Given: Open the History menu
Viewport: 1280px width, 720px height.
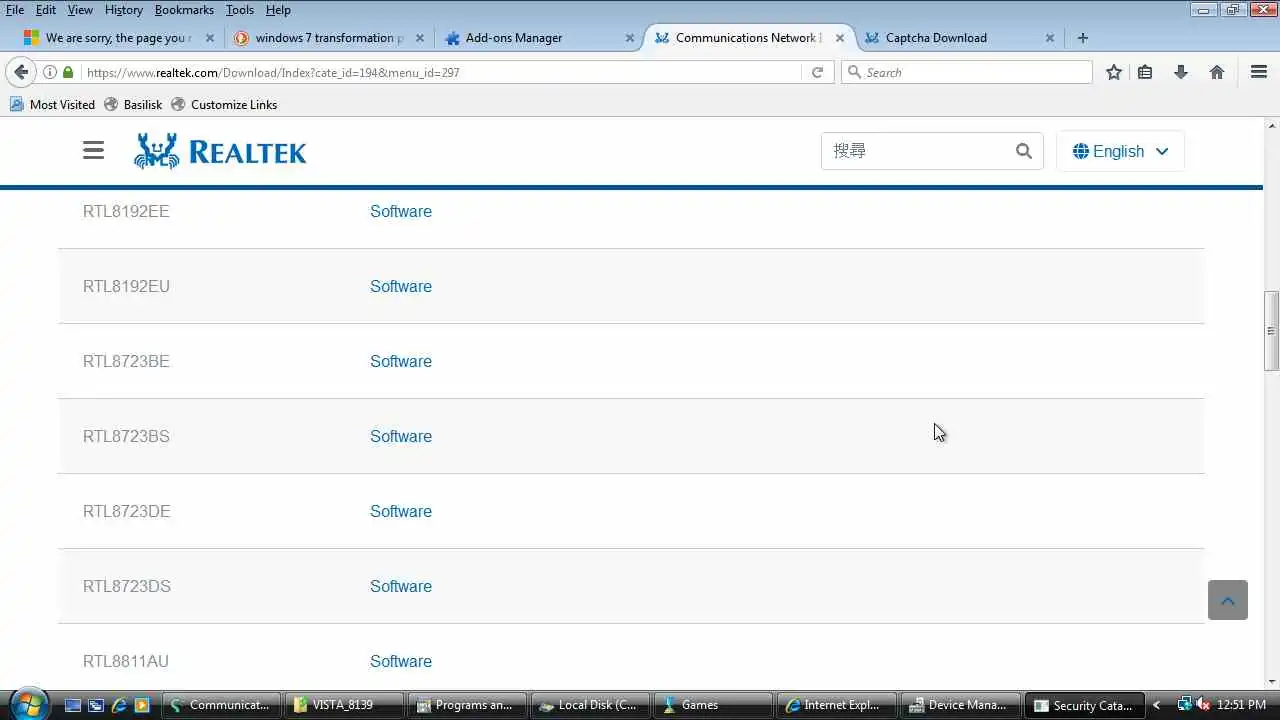Looking at the screenshot, I should point(123,10).
